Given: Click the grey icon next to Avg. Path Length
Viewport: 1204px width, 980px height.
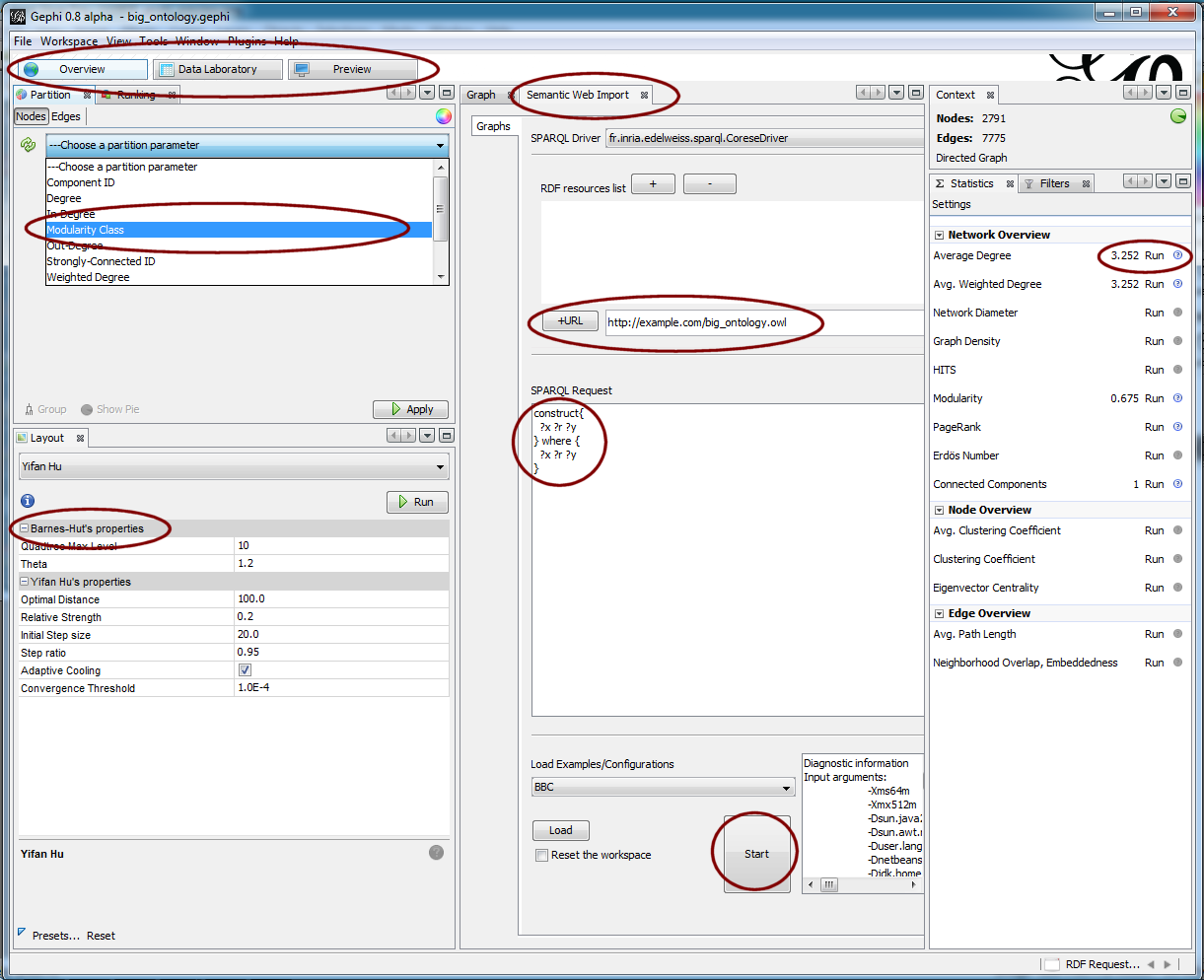Looking at the screenshot, I should click(x=1177, y=634).
